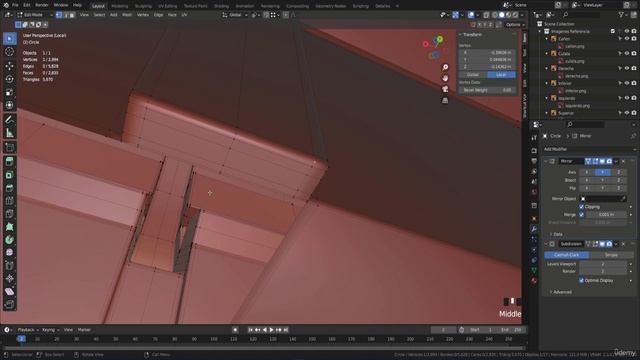
Task: Activate the Knife tool
Action: tap(9, 214)
